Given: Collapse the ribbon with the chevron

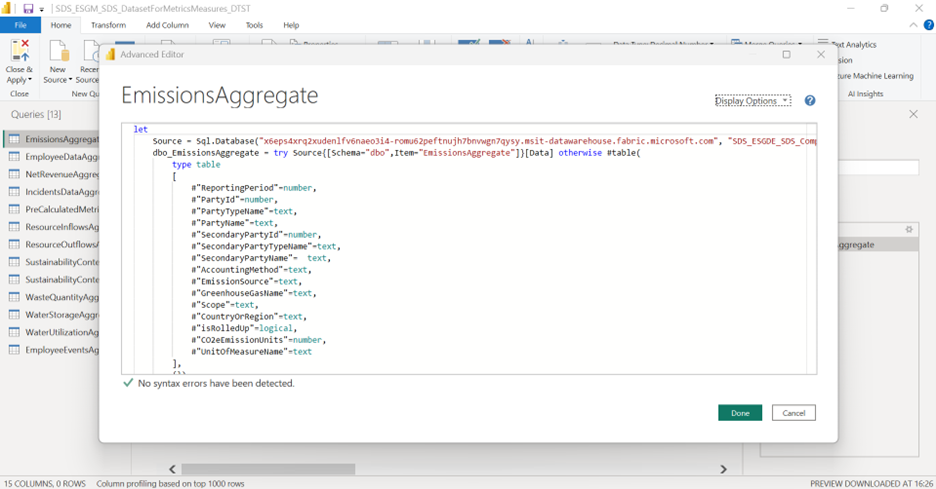Looking at the screenshot, I should pos(916,25).
